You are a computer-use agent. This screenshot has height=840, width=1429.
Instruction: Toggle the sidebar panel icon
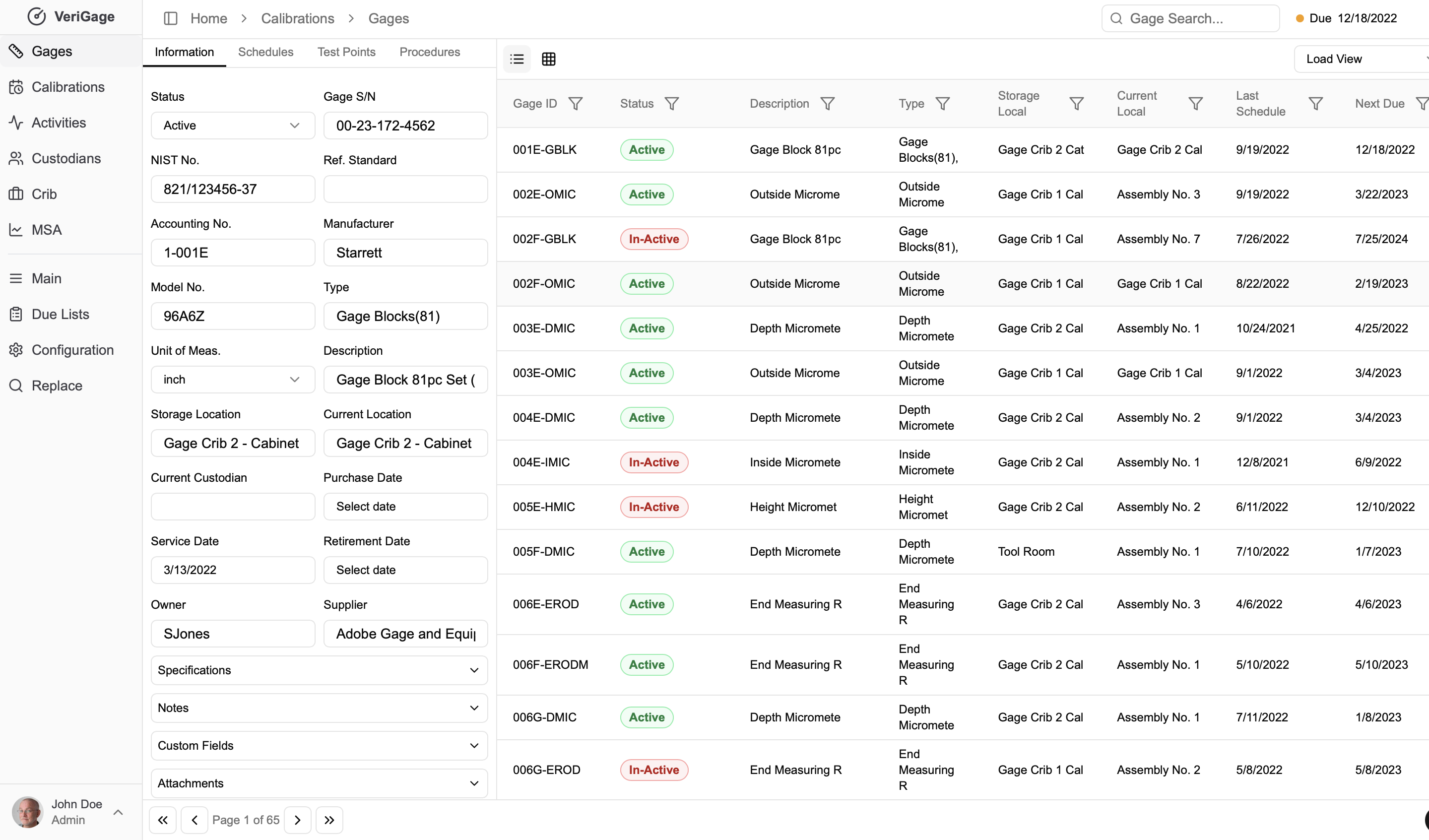(170, 19)
